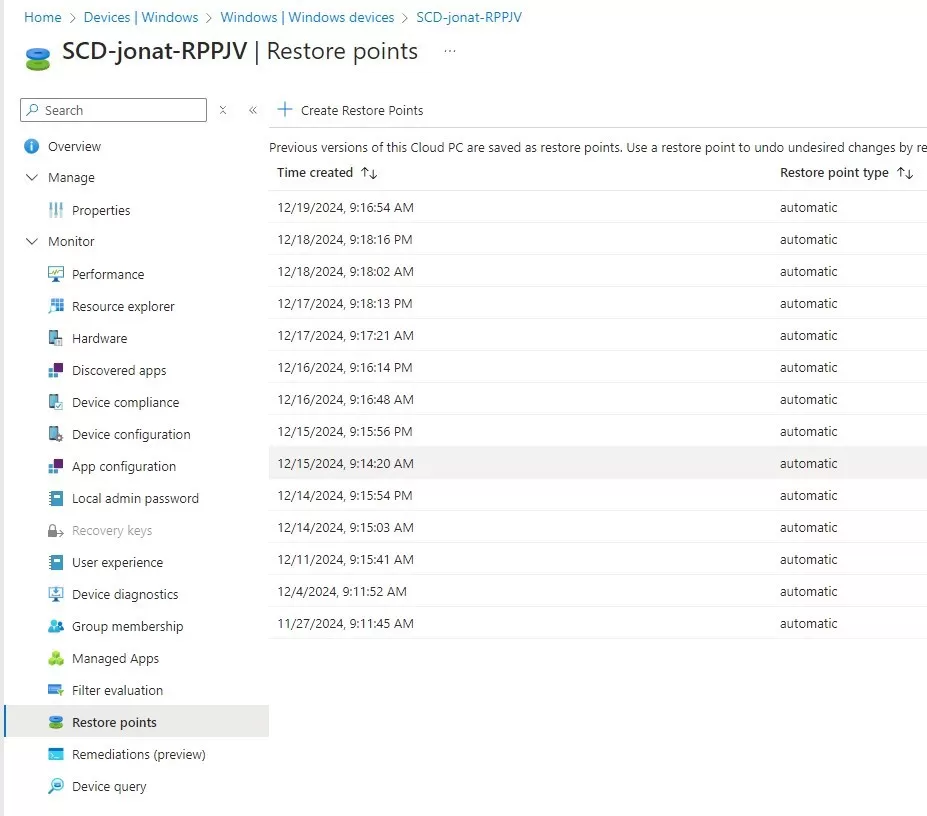Sort the table by Time created
927x816 pixels.
point(326,172)
